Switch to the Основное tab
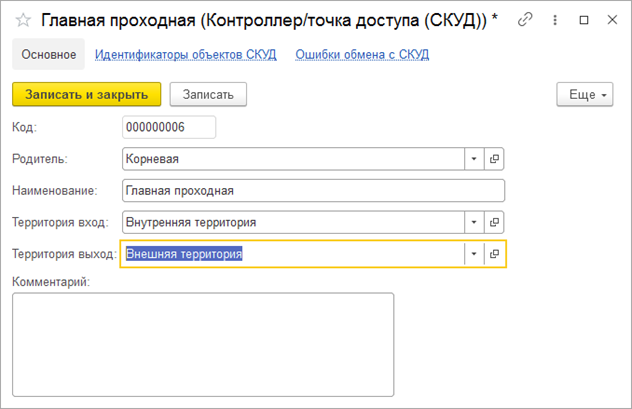 [49, 54]
